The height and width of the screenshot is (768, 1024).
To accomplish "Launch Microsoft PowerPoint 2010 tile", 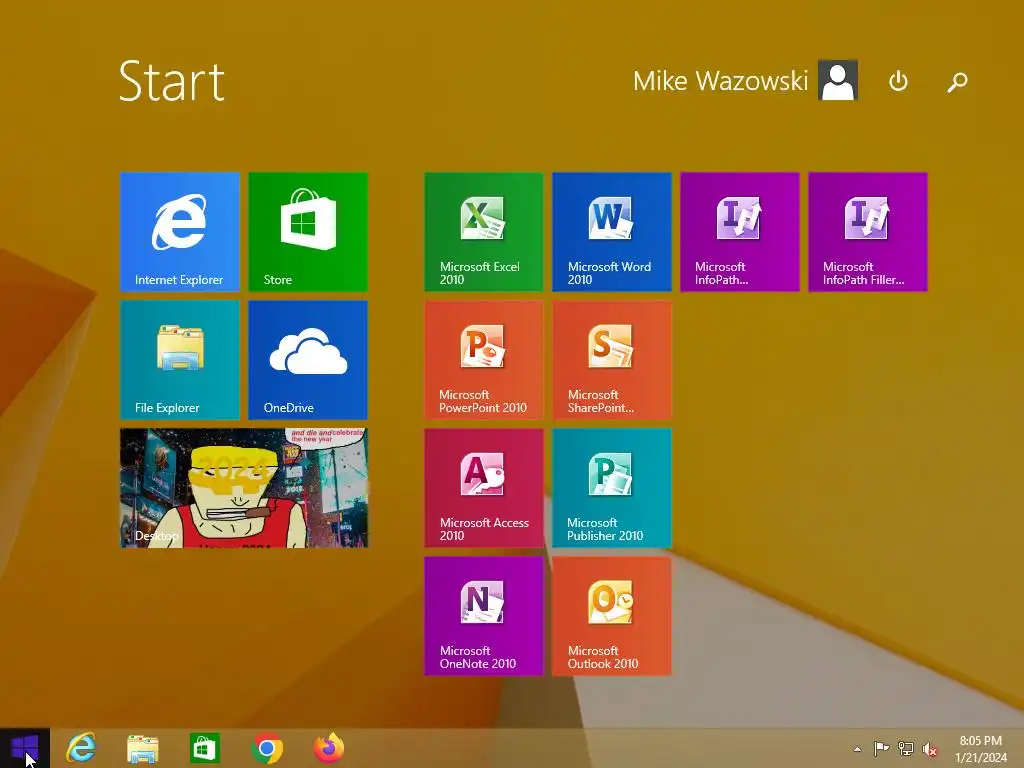I will 483,359.
